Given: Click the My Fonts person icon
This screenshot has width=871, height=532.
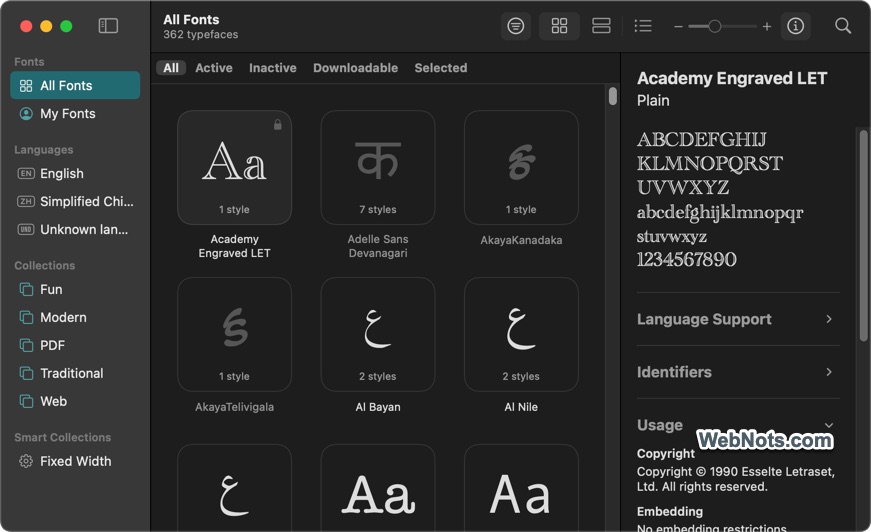Looking at the screenshot, I should pos(26,114).
